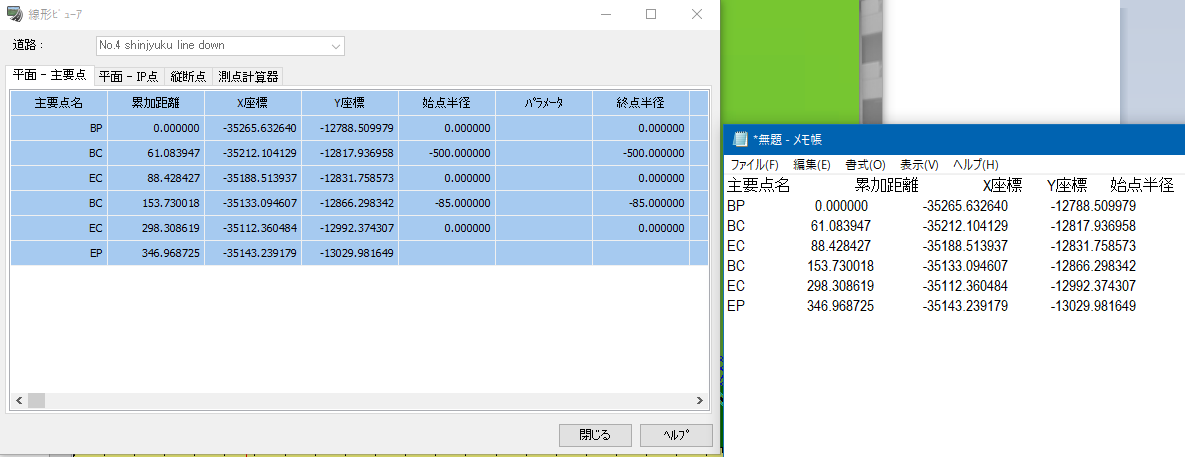1185x457 pixels.
Task: Select cell -35133.094607 in the table
Action: pyautogui.click(x=253, y=203)
